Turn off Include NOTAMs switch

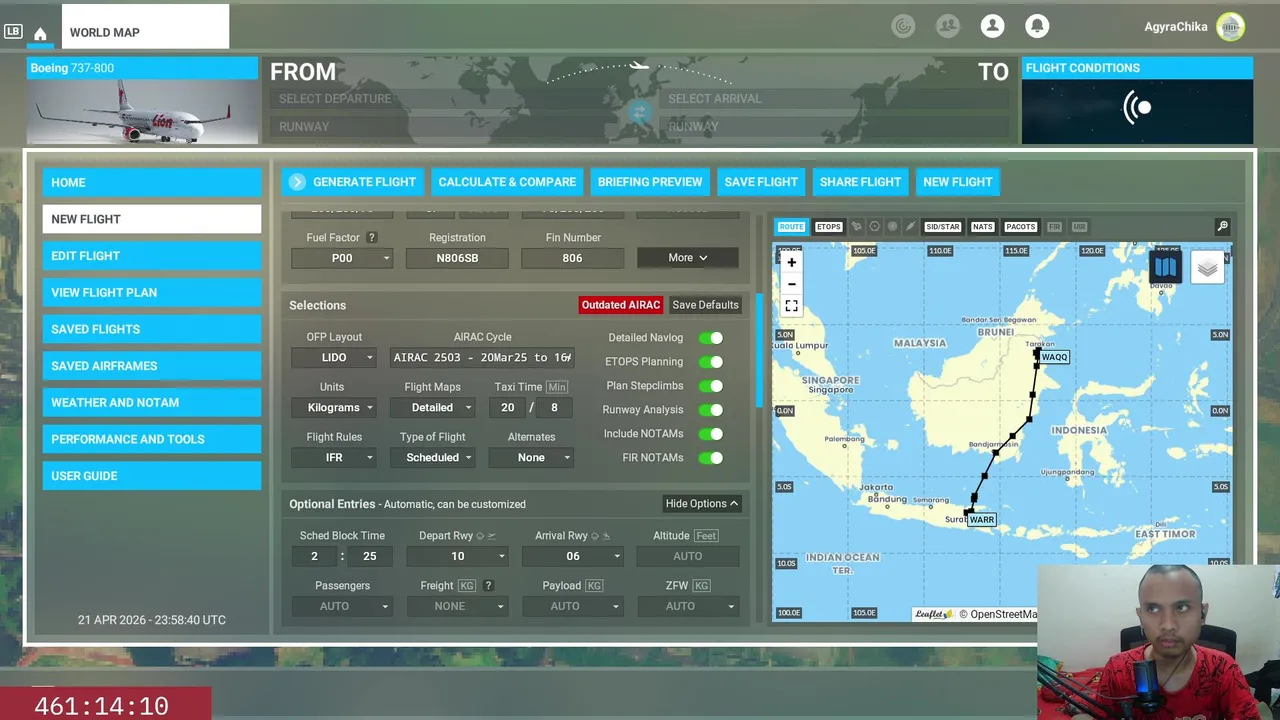[710, 434]
